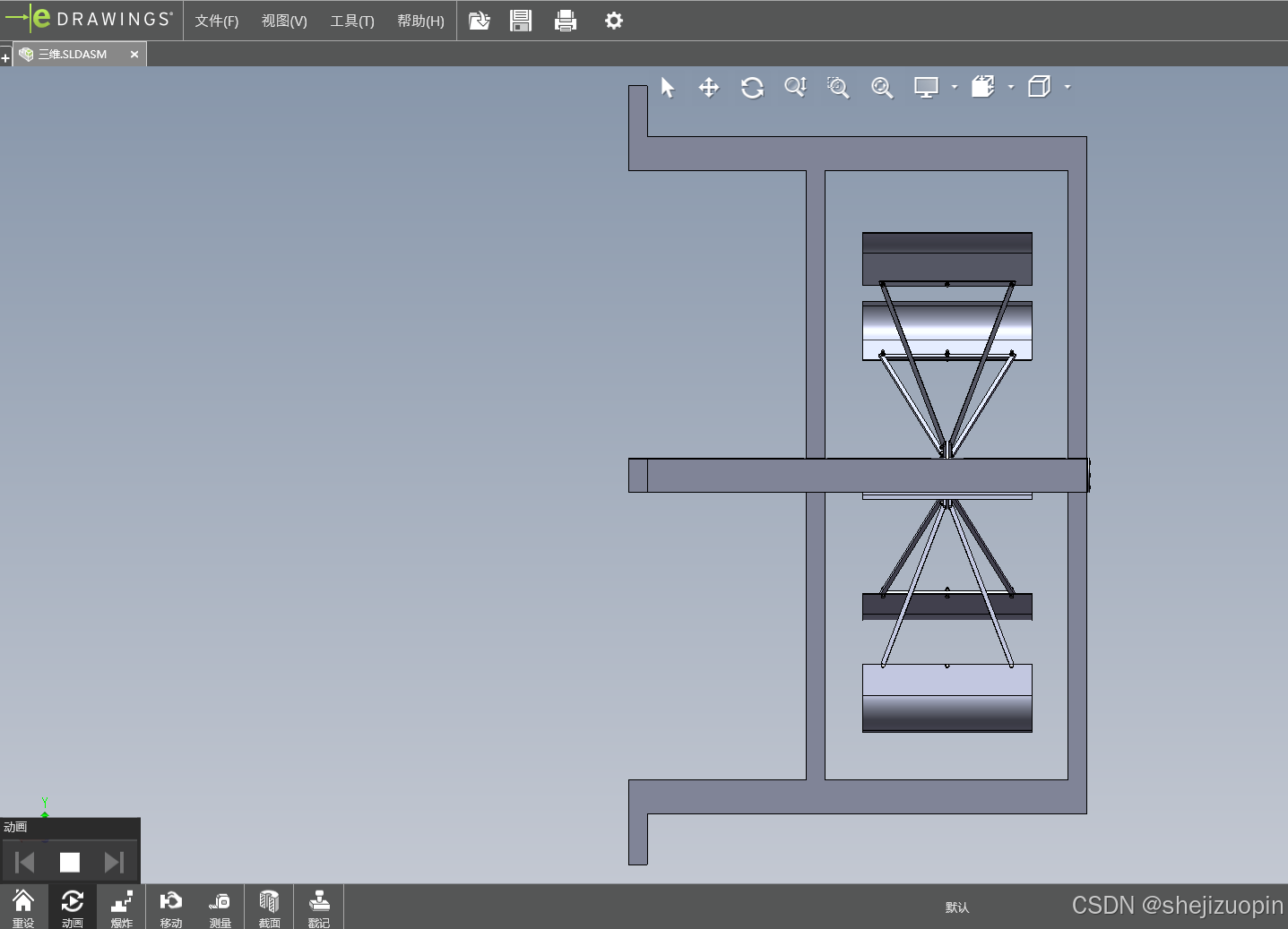
Task: Click the display style box icon
Action: point(1040,87)
